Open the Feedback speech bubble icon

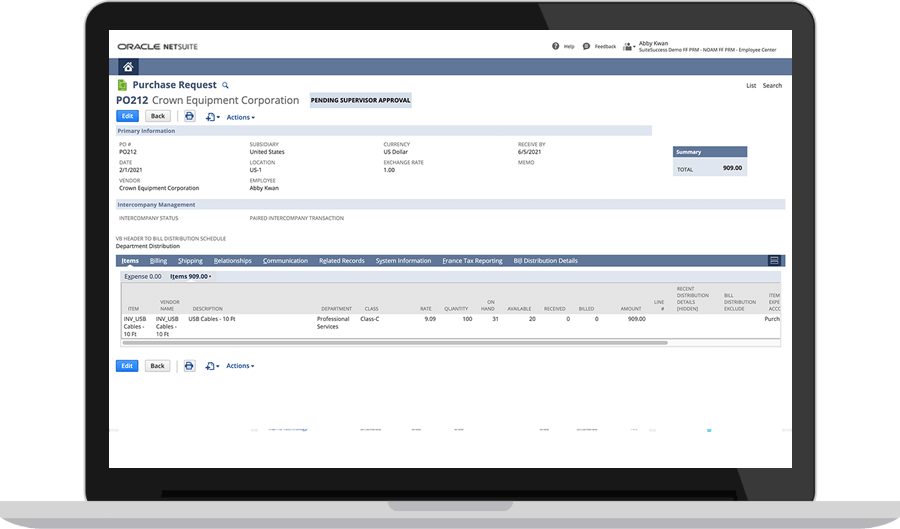tap(586, 46)
